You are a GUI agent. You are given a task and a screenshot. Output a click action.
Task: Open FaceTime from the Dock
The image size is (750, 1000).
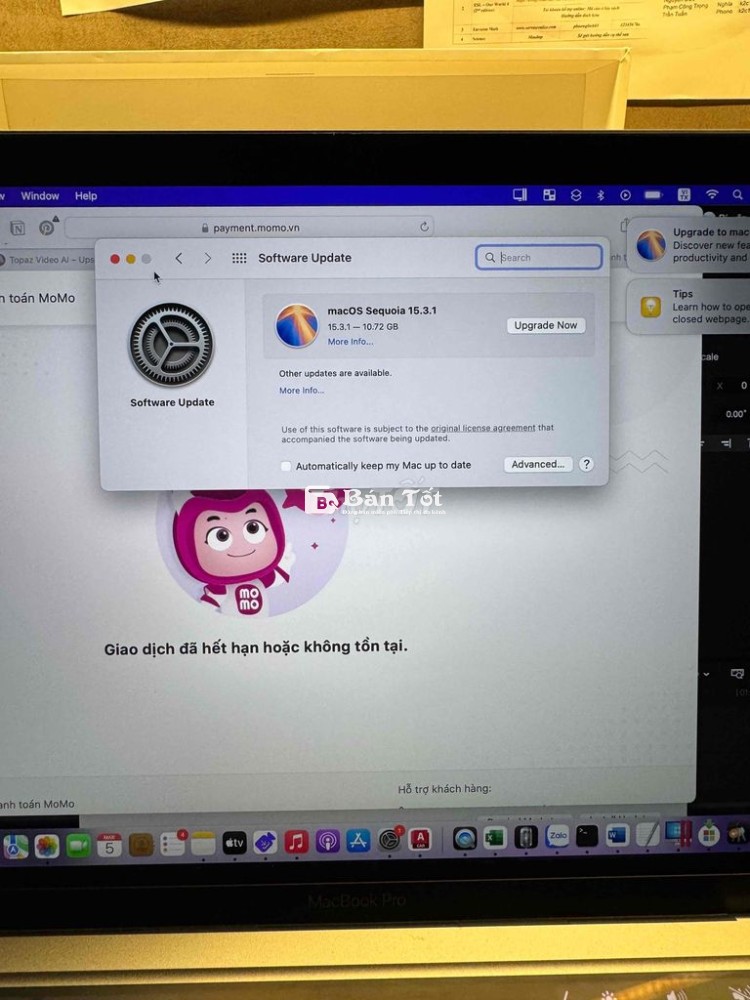pos(78,846)
